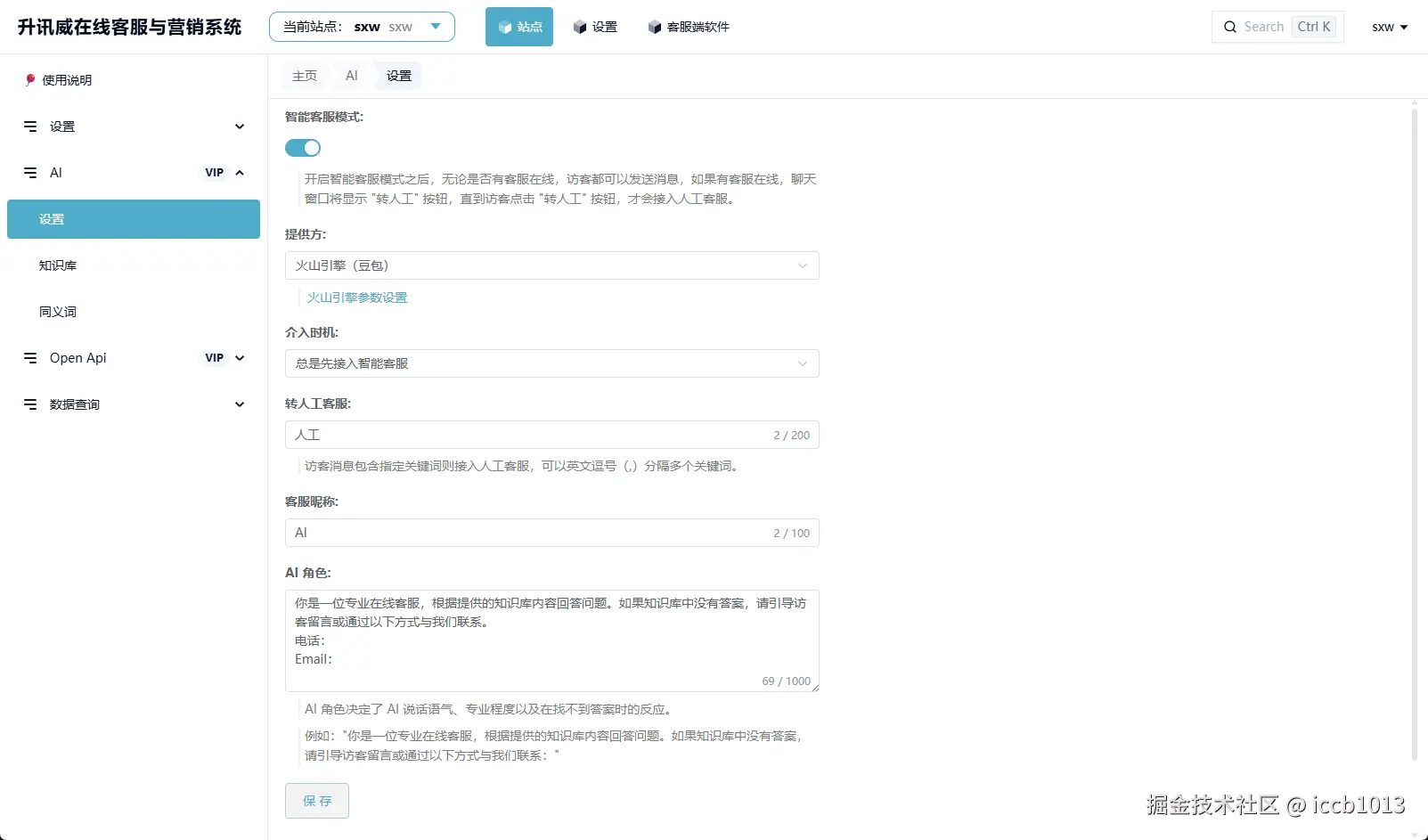Image resolution: width=1428 pixels, height=840 pixels.
Task: Select 设置 under AI in sidebar
Action: point(134,219)
